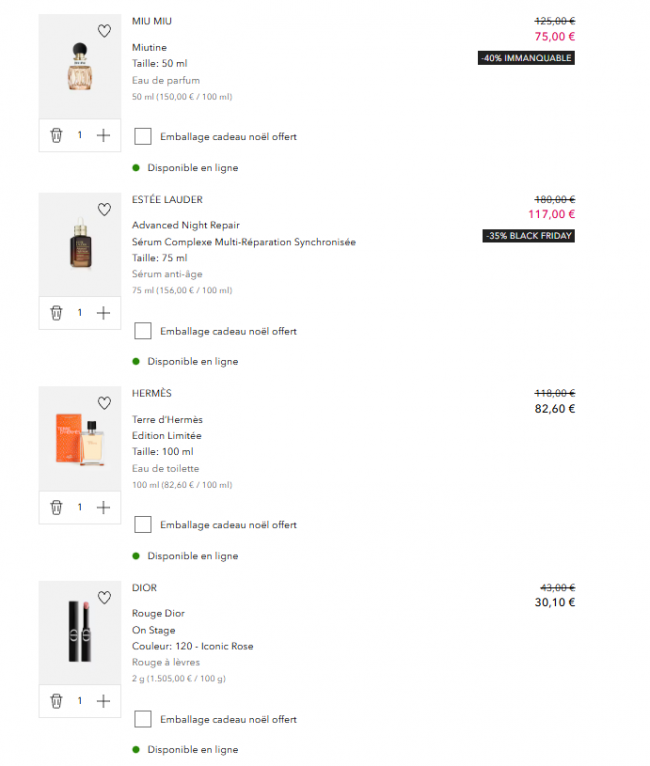Check gift wrapping for Estée Lauder serum
This screenshot has width=650, height=766.
click(x=143, y=331)
